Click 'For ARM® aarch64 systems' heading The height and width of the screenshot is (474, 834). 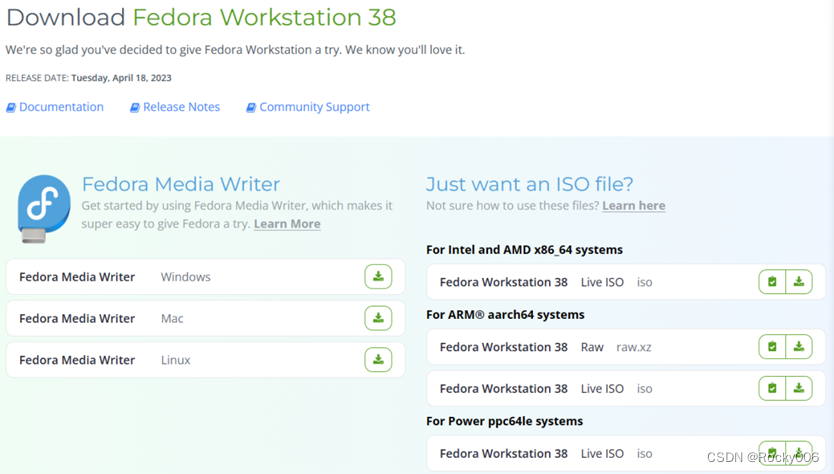[505, 314]
